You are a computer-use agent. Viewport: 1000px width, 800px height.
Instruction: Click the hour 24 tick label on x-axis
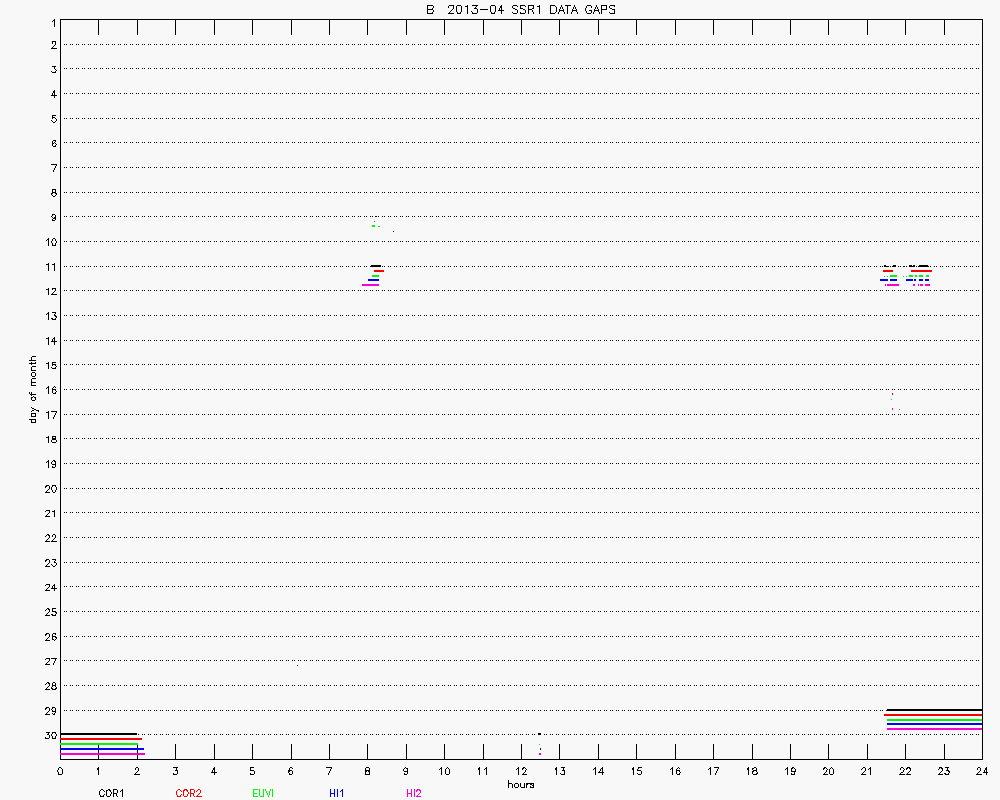pyautogui.click(x=982, y=771)
